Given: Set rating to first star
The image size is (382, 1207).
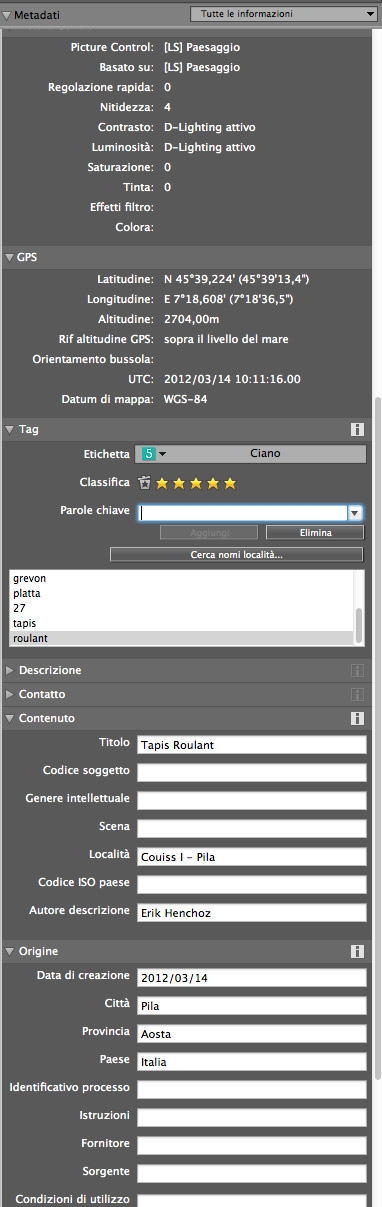Looking at the screenshot, I should pos(162,483).
